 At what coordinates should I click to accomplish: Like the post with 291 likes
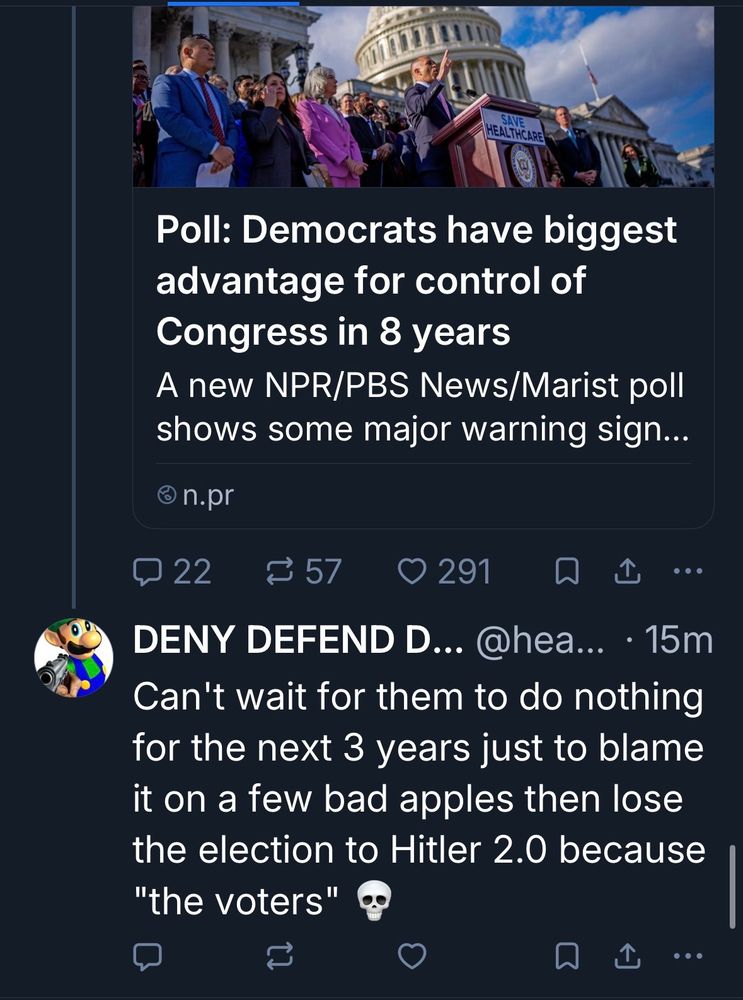click(x=412, y=571)
